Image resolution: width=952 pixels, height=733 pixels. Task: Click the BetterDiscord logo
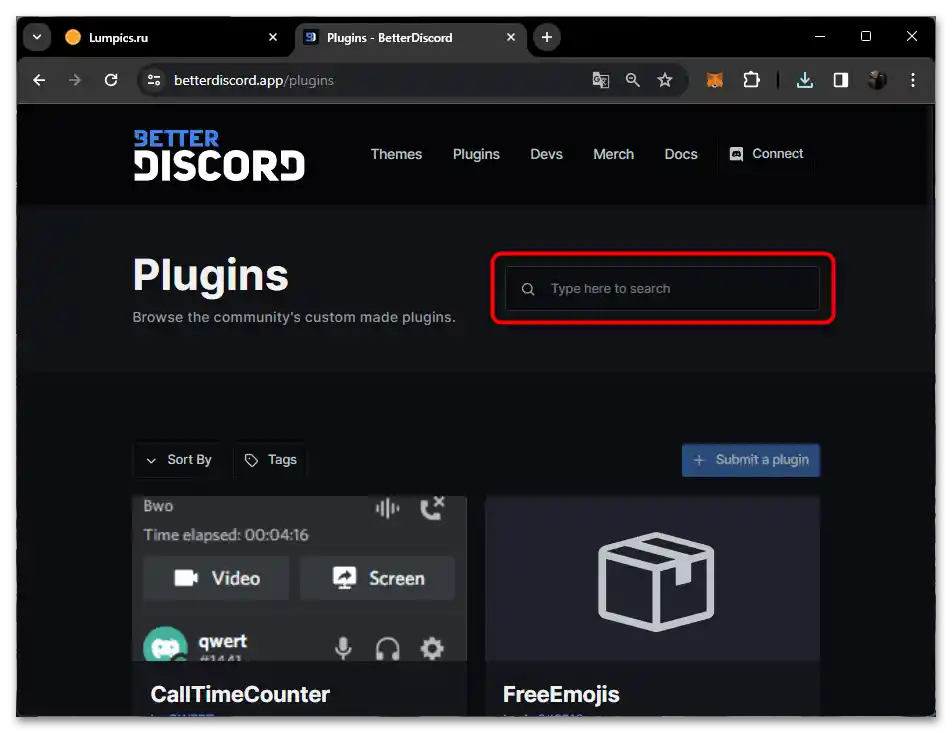219,155
